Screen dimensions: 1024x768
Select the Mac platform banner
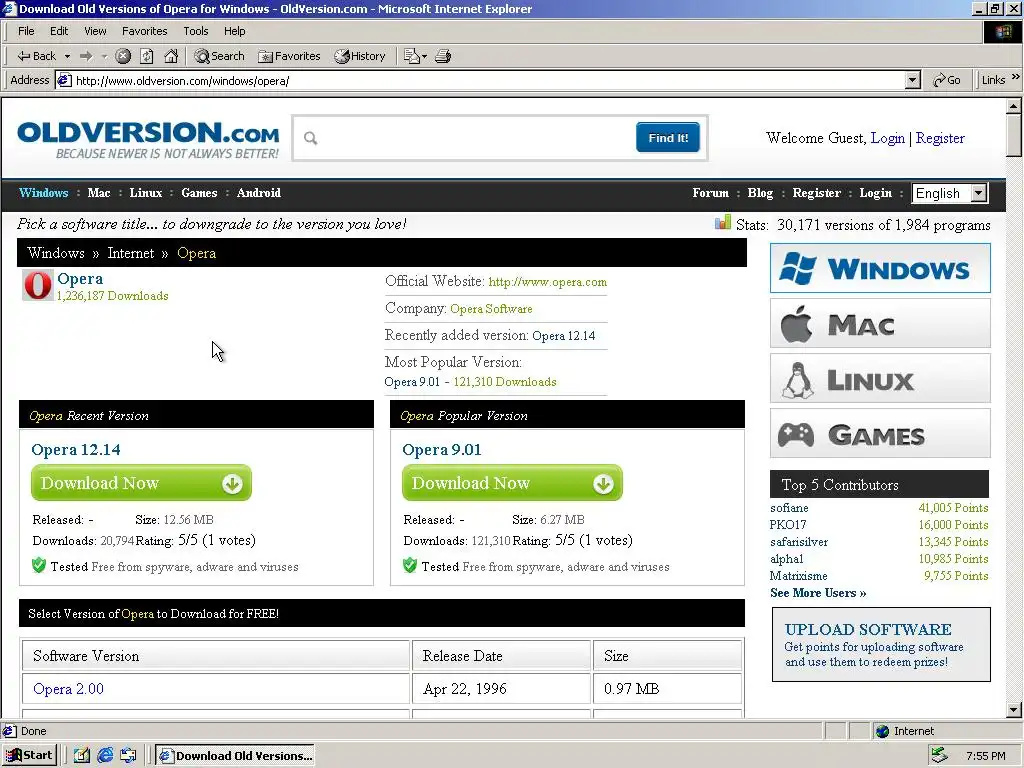pyautogui.click(x=880, y=323)
